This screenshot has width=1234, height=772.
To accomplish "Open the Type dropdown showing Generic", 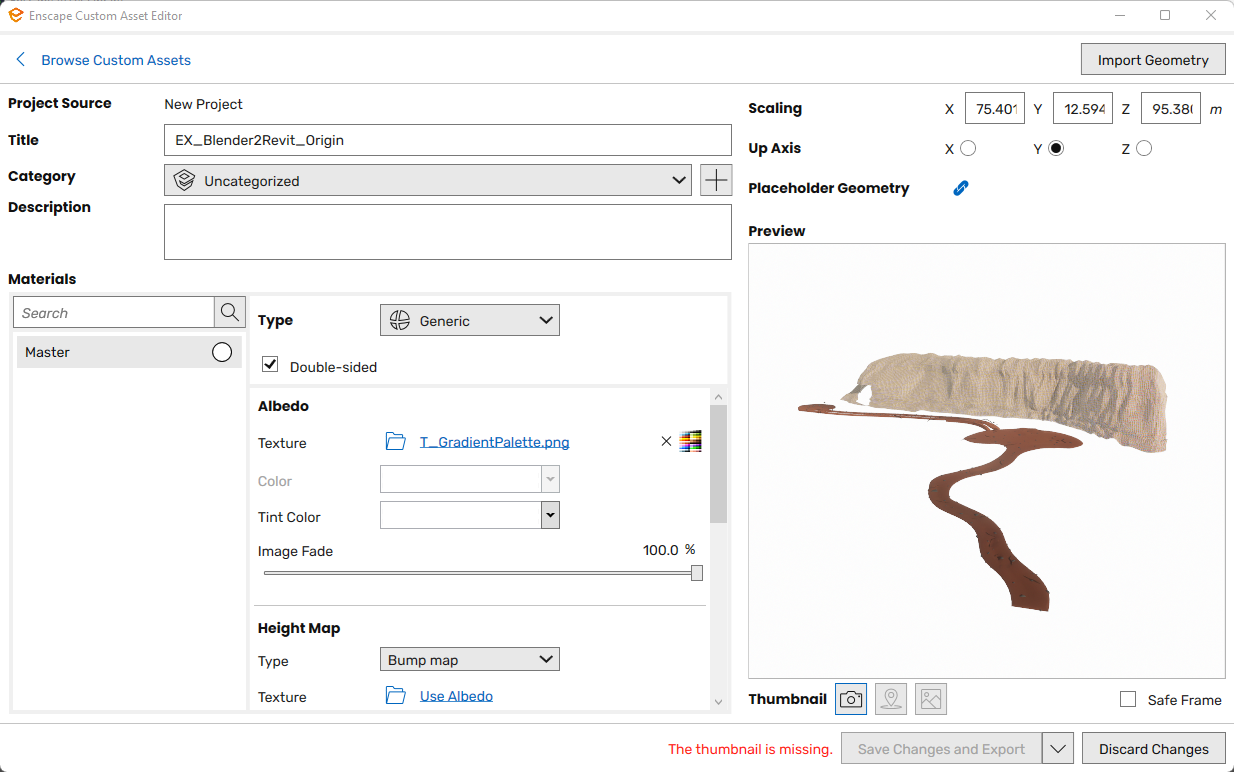I will [469, 320].
